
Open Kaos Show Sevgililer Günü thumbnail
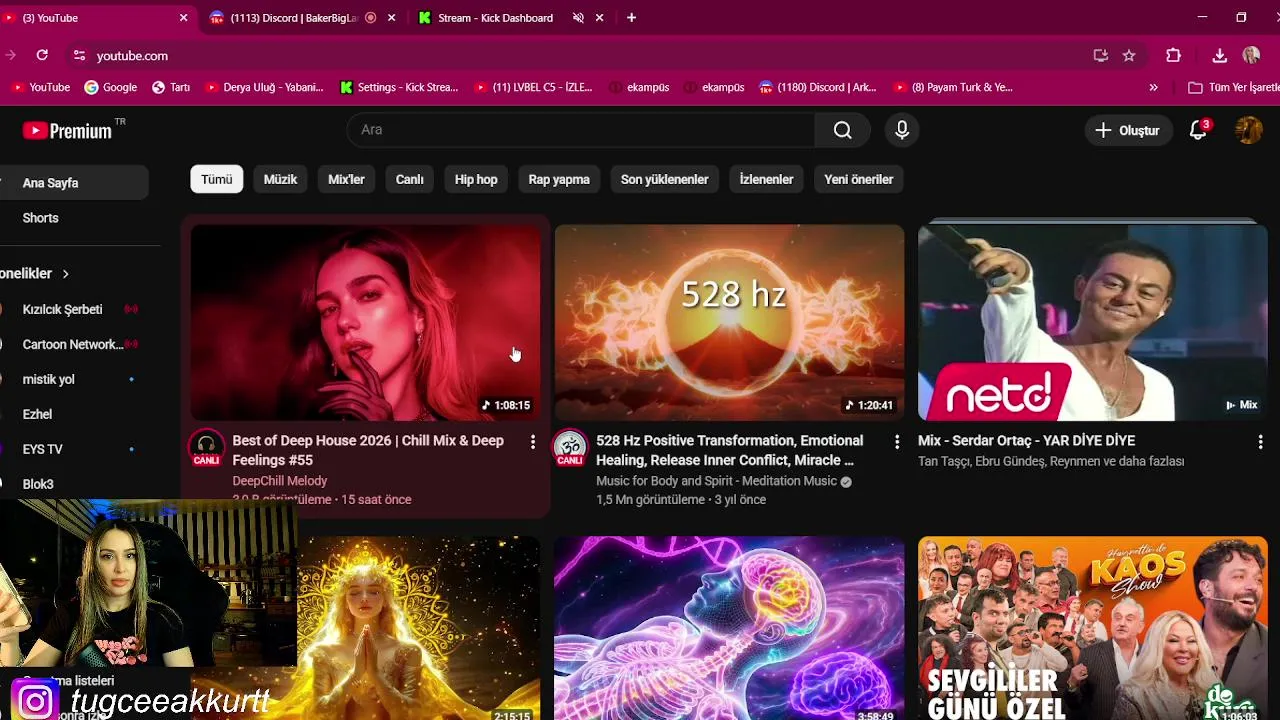coord(1093,628)
